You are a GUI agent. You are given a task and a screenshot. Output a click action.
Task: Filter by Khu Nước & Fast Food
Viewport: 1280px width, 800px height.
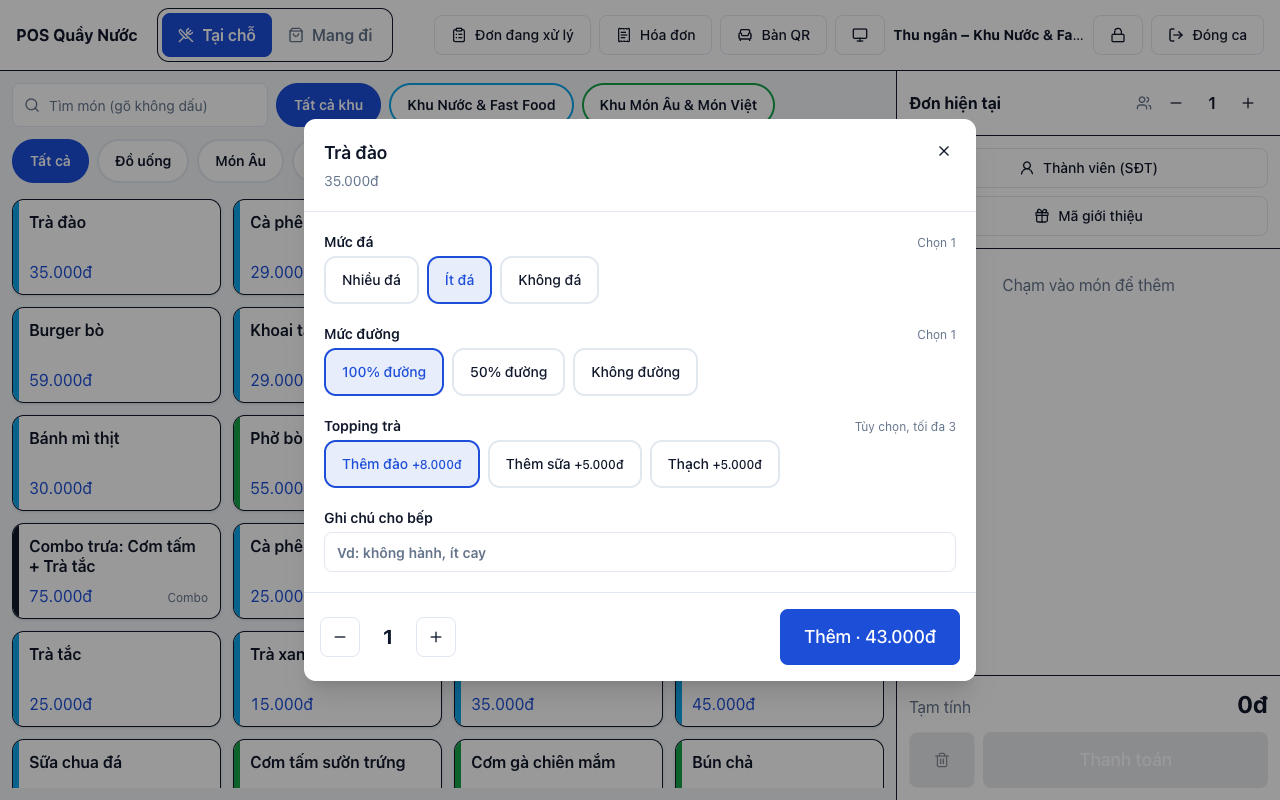(x=481, y=105)
